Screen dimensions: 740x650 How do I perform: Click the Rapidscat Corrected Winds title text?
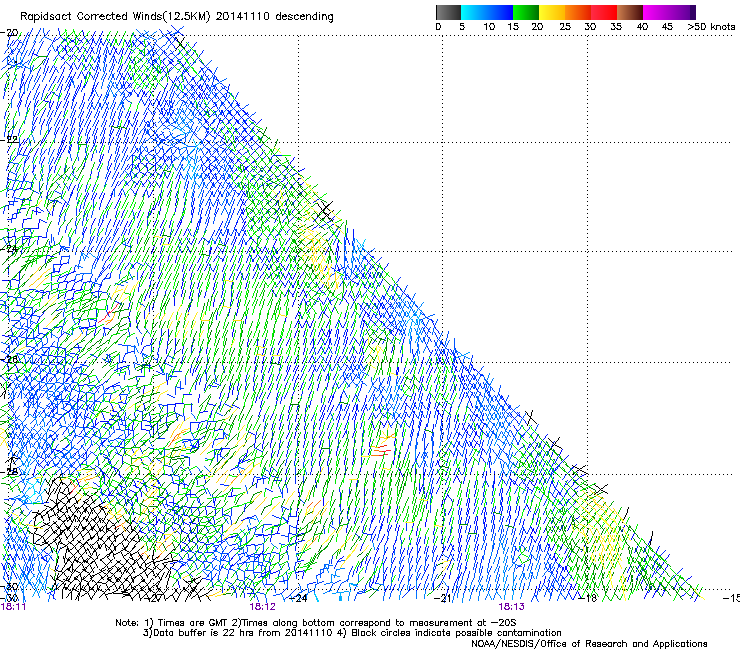pos(177,17)
